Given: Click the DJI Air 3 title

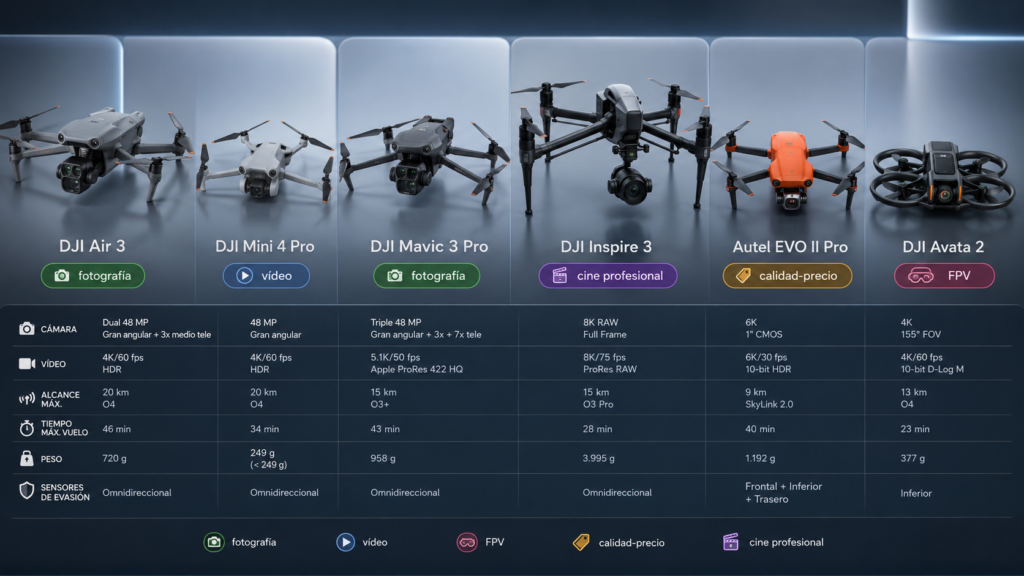Looking at the screenshot, I should pyautogui.click(x=92, y=246).
